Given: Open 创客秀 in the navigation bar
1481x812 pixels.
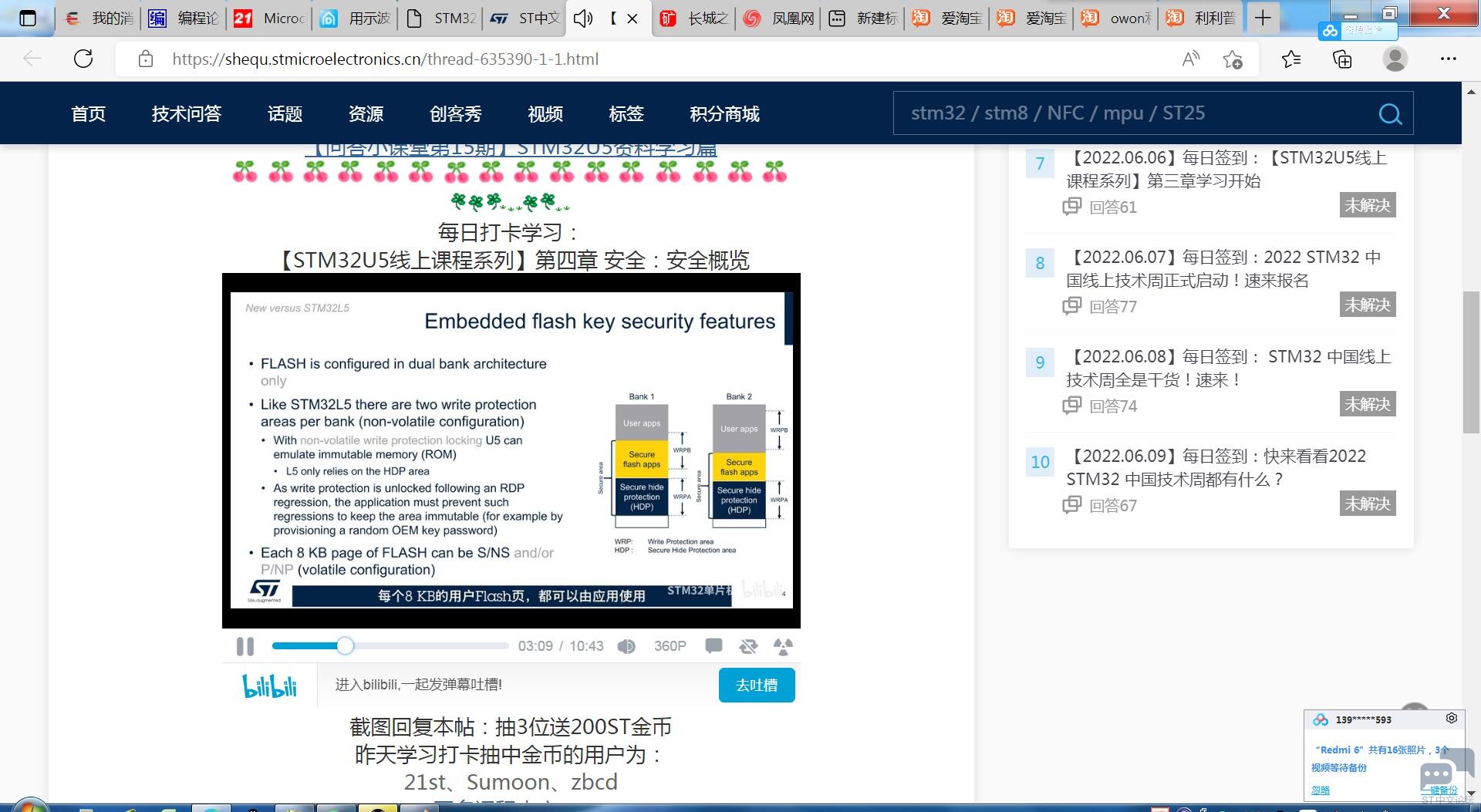Looking at the screenshot, I should click(x=456, y=114).
